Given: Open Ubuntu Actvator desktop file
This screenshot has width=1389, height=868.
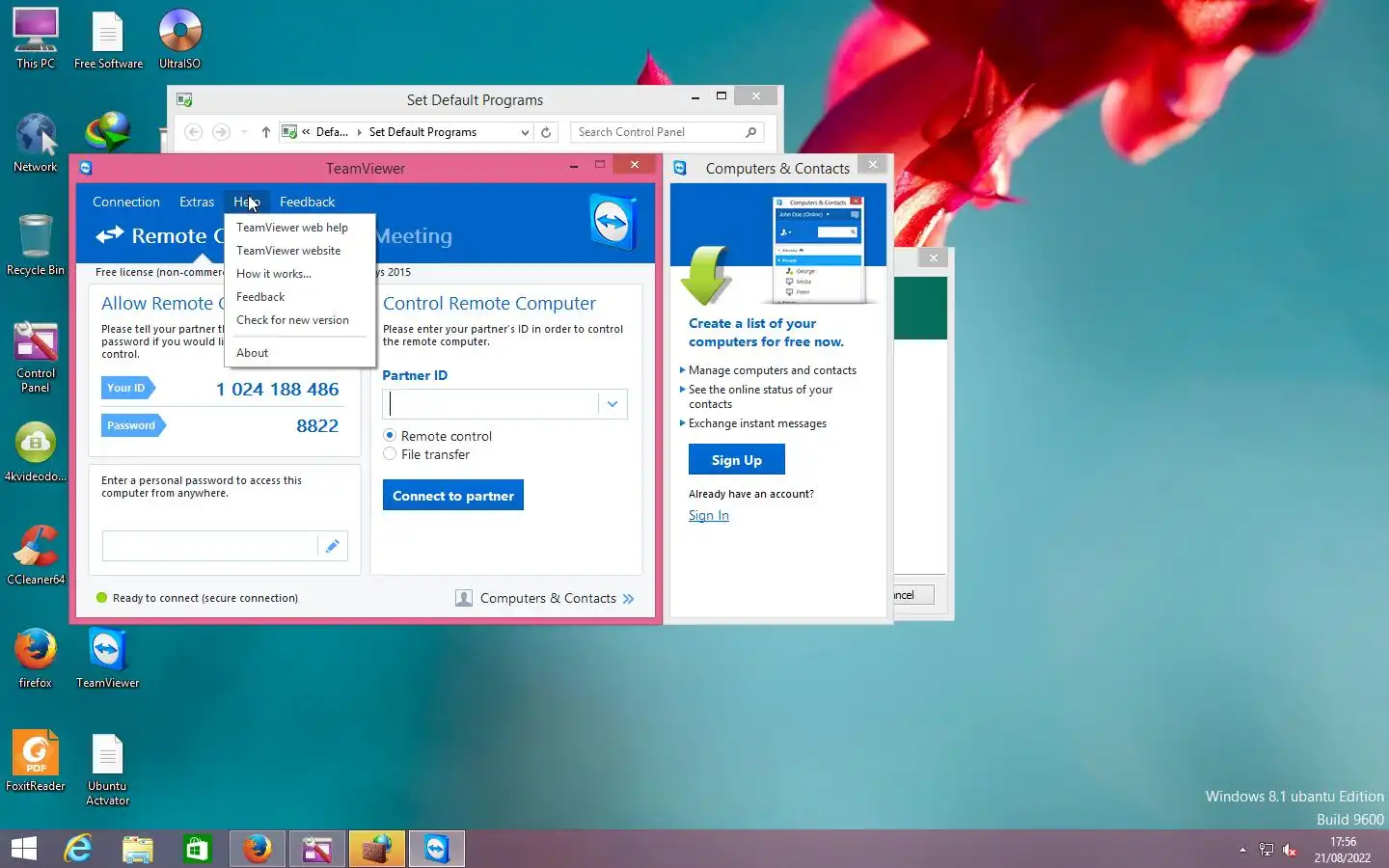Looking at the screenshot, I should [108, 769].
